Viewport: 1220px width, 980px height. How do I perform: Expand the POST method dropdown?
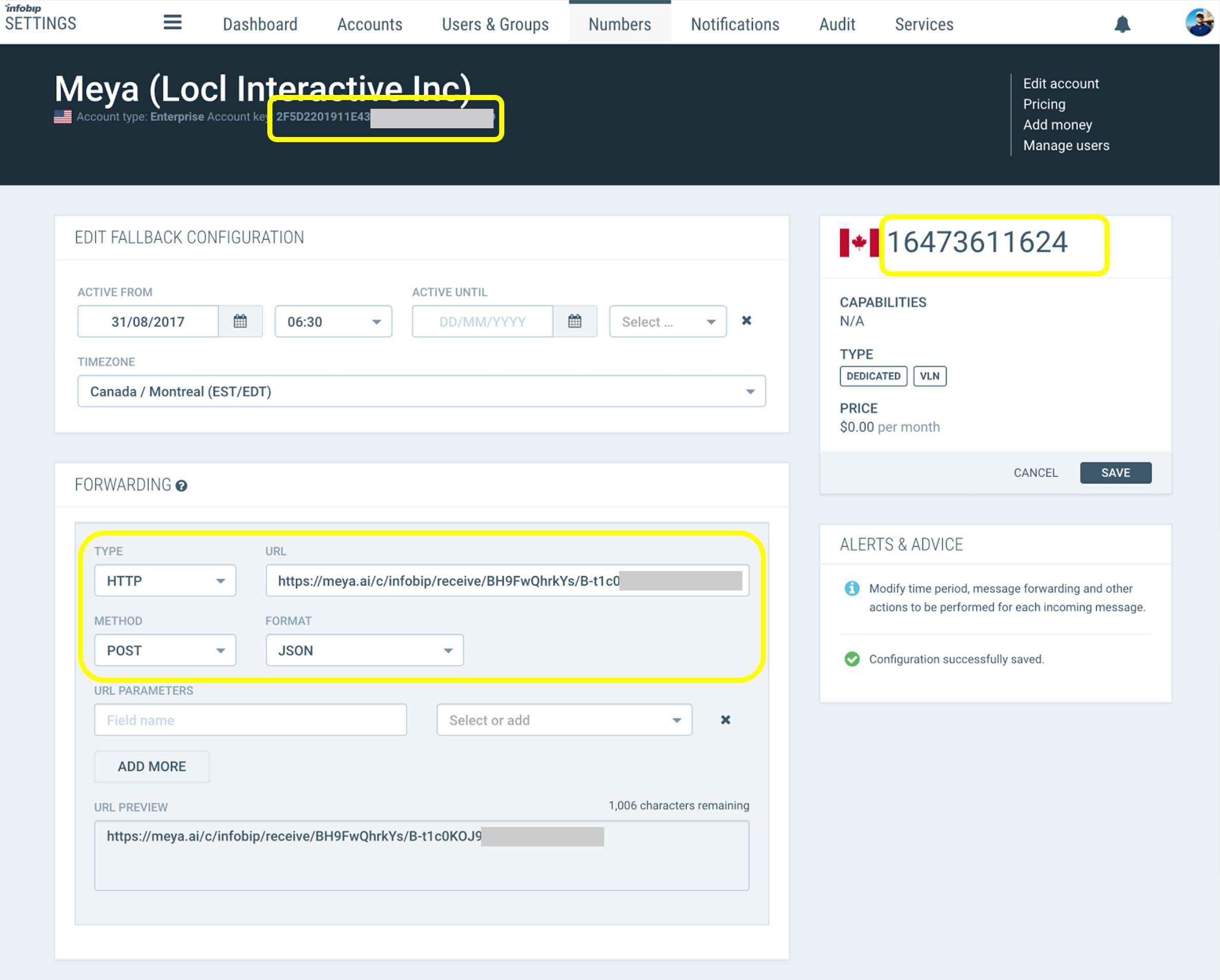[165, 650]
